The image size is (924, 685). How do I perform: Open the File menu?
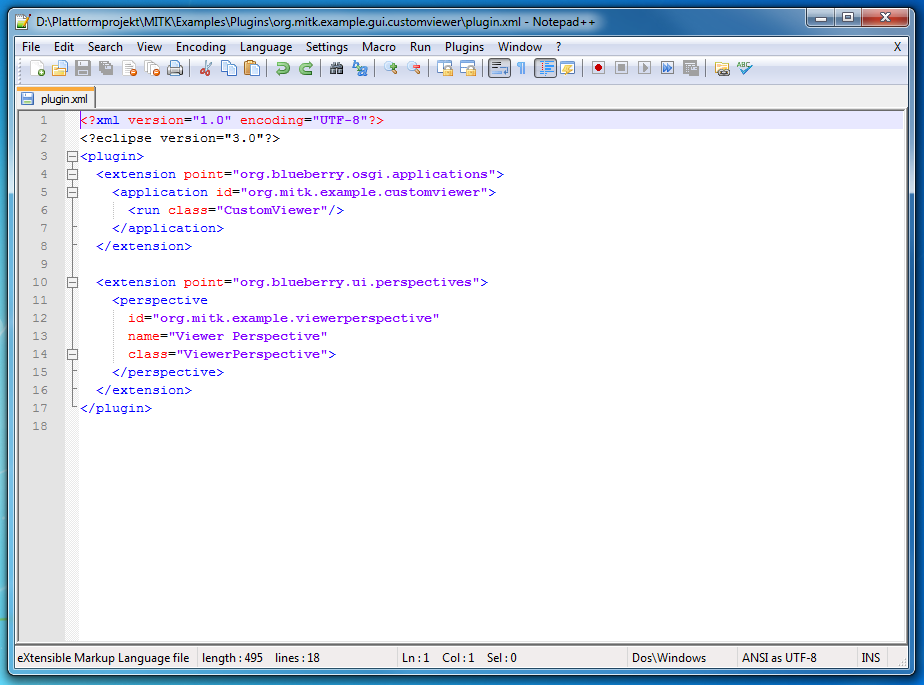31,47
